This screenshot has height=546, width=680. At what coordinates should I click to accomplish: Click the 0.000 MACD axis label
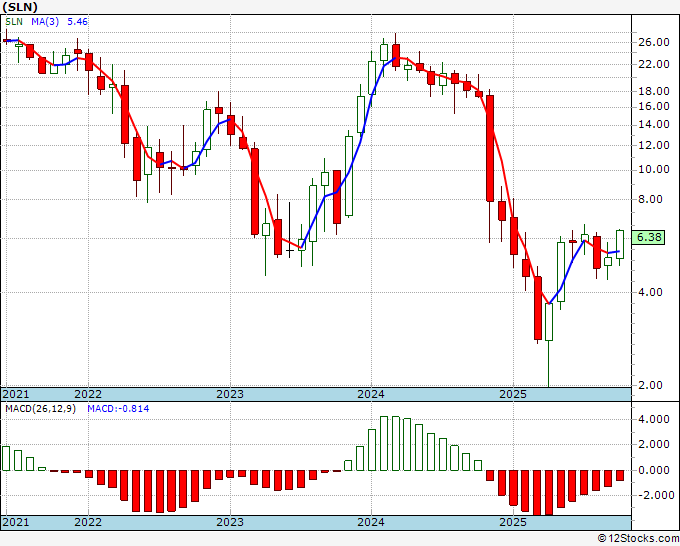[x=654, y=470]
